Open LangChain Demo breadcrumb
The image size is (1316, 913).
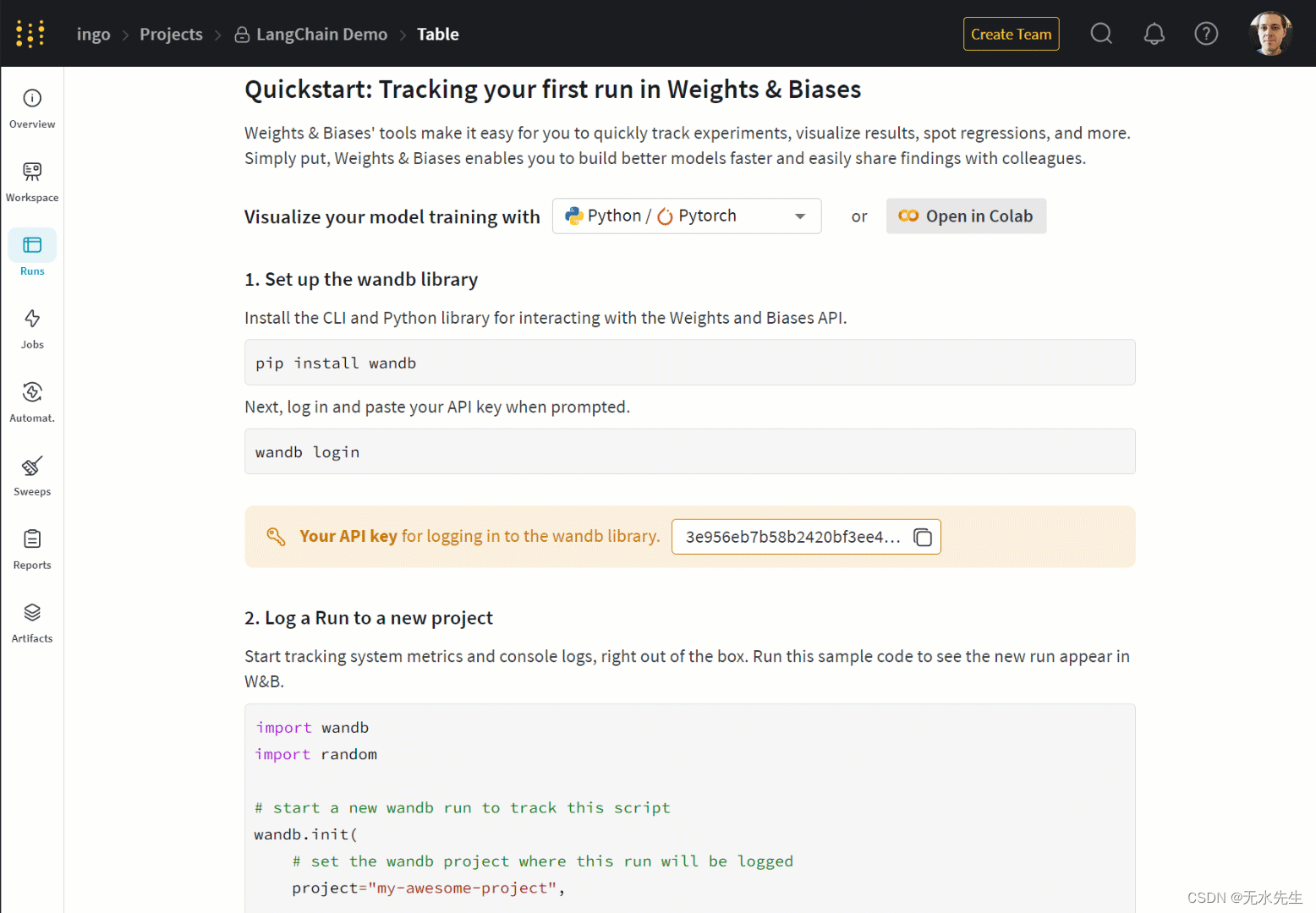click(x=321, y=35)
